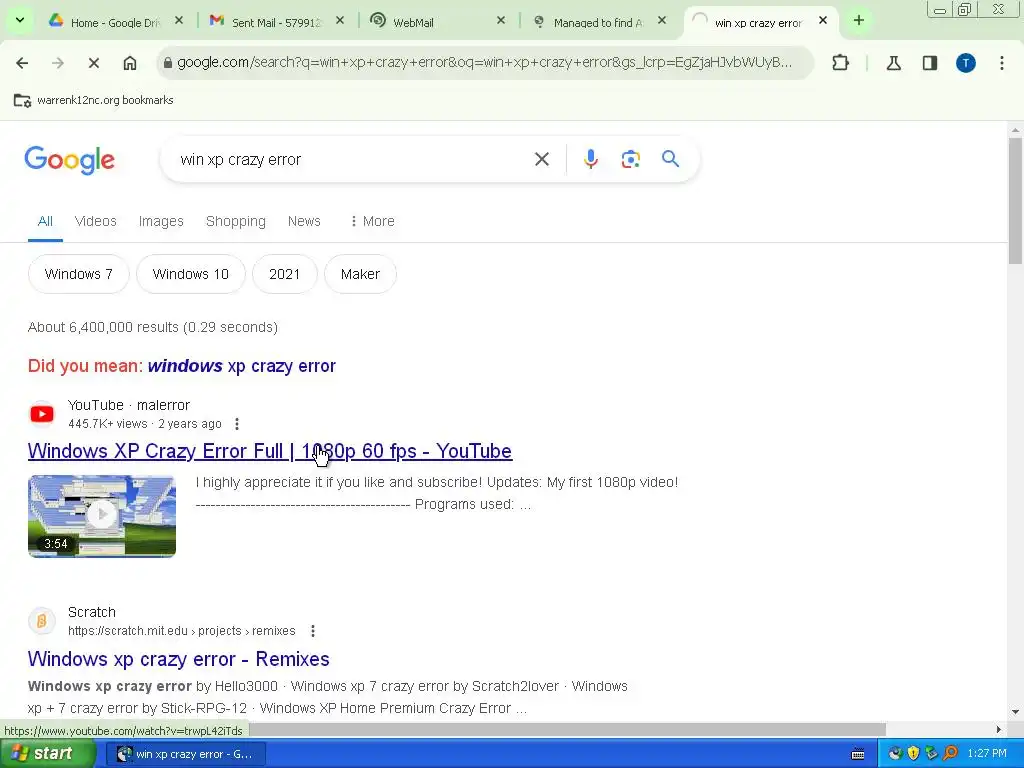The image size is (1024, 768).
Task: Open the Chrome Labs flask icon
Action: [893, 63]
